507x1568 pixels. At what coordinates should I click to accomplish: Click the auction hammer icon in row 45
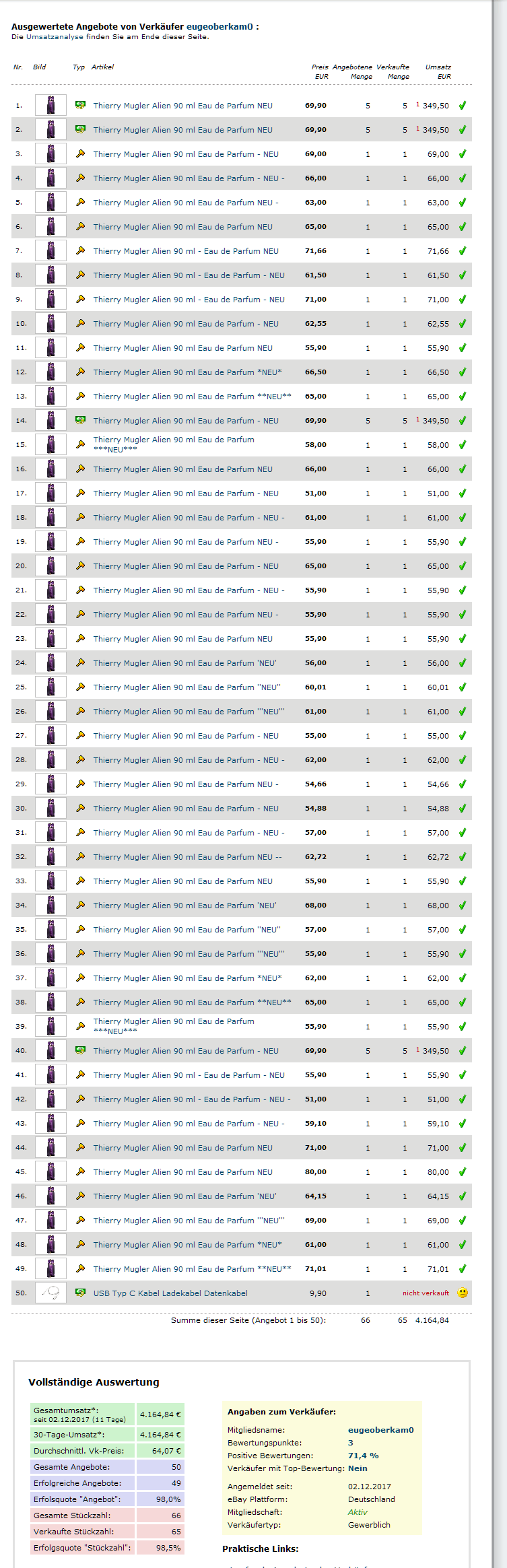click(80, 1171)
